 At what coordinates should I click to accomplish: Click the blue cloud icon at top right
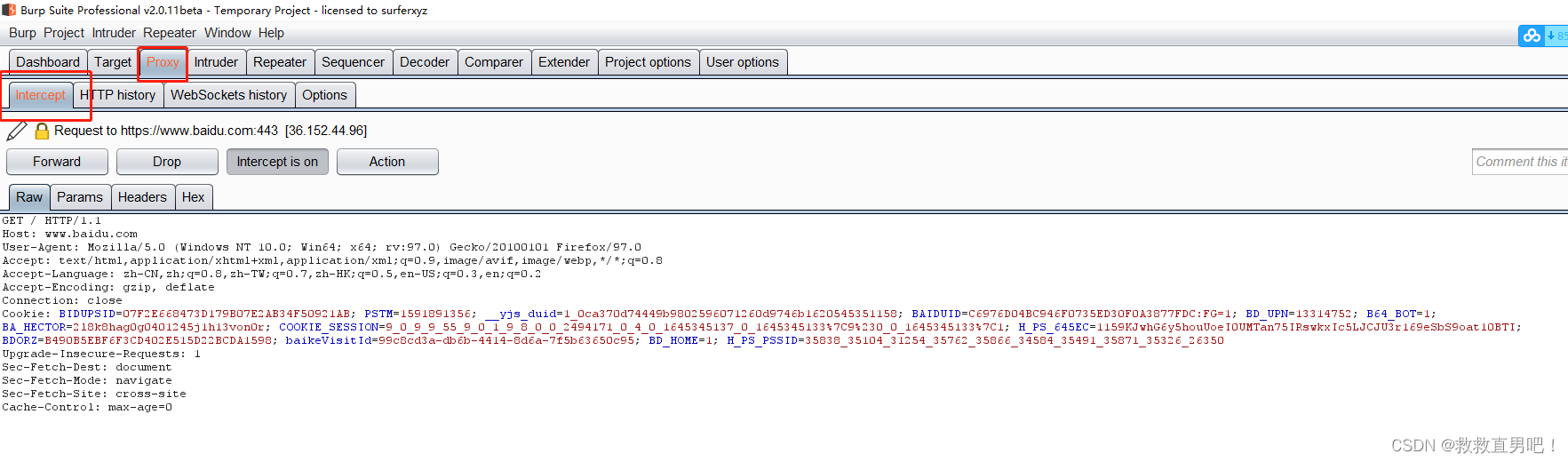[1532, 36]
